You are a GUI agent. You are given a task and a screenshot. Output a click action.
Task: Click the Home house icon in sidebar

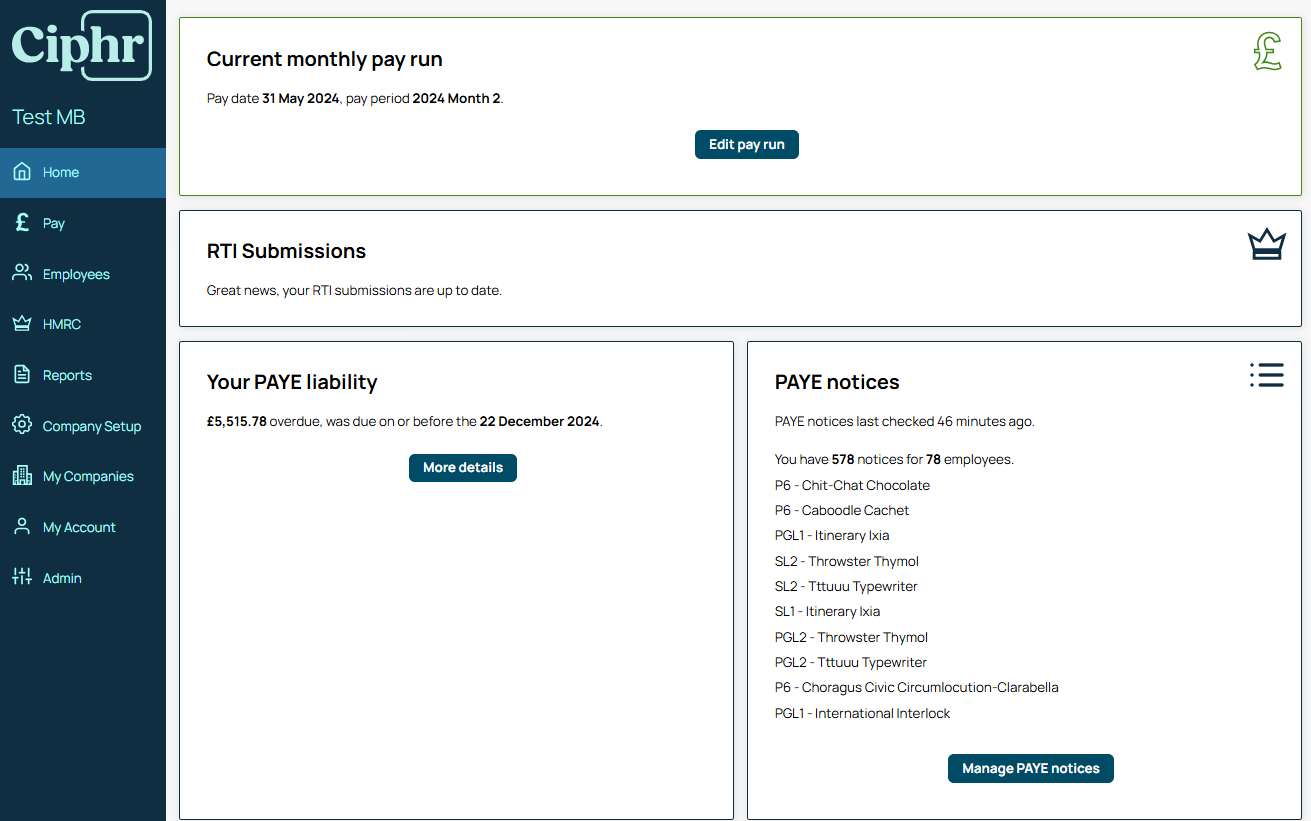tap(22, 172)
